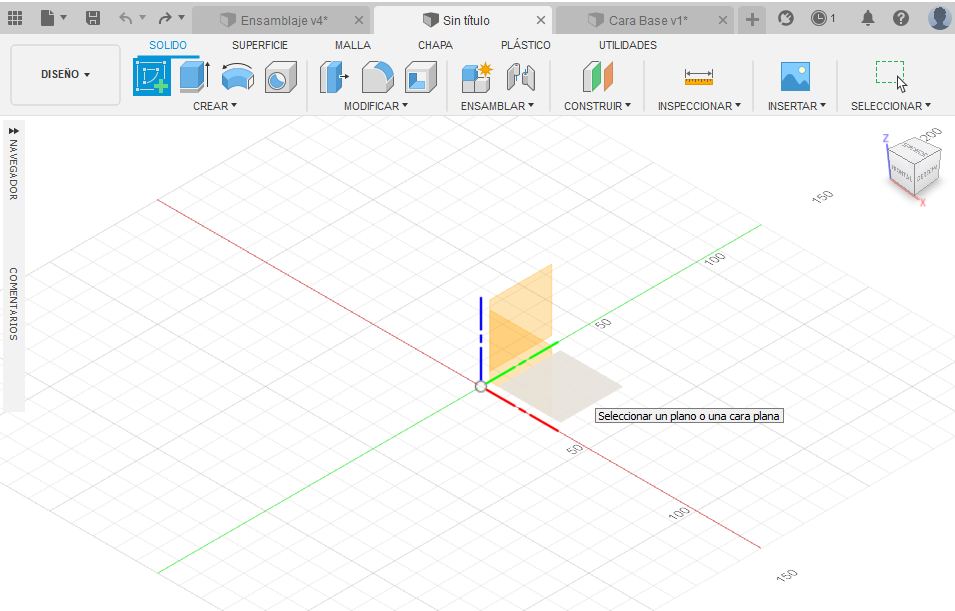Redo the last action
This screenshot has width=955, height=611.
click(x=164, y=18)
